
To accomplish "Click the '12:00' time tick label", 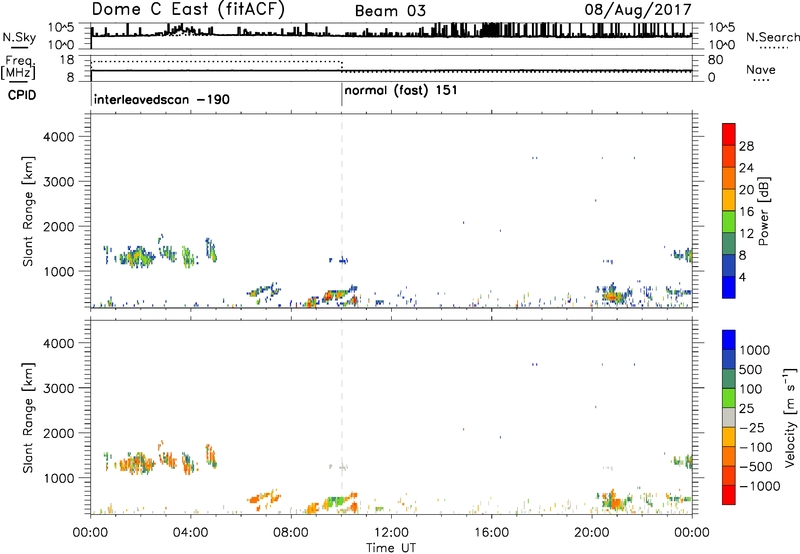I will pos(391,532).
